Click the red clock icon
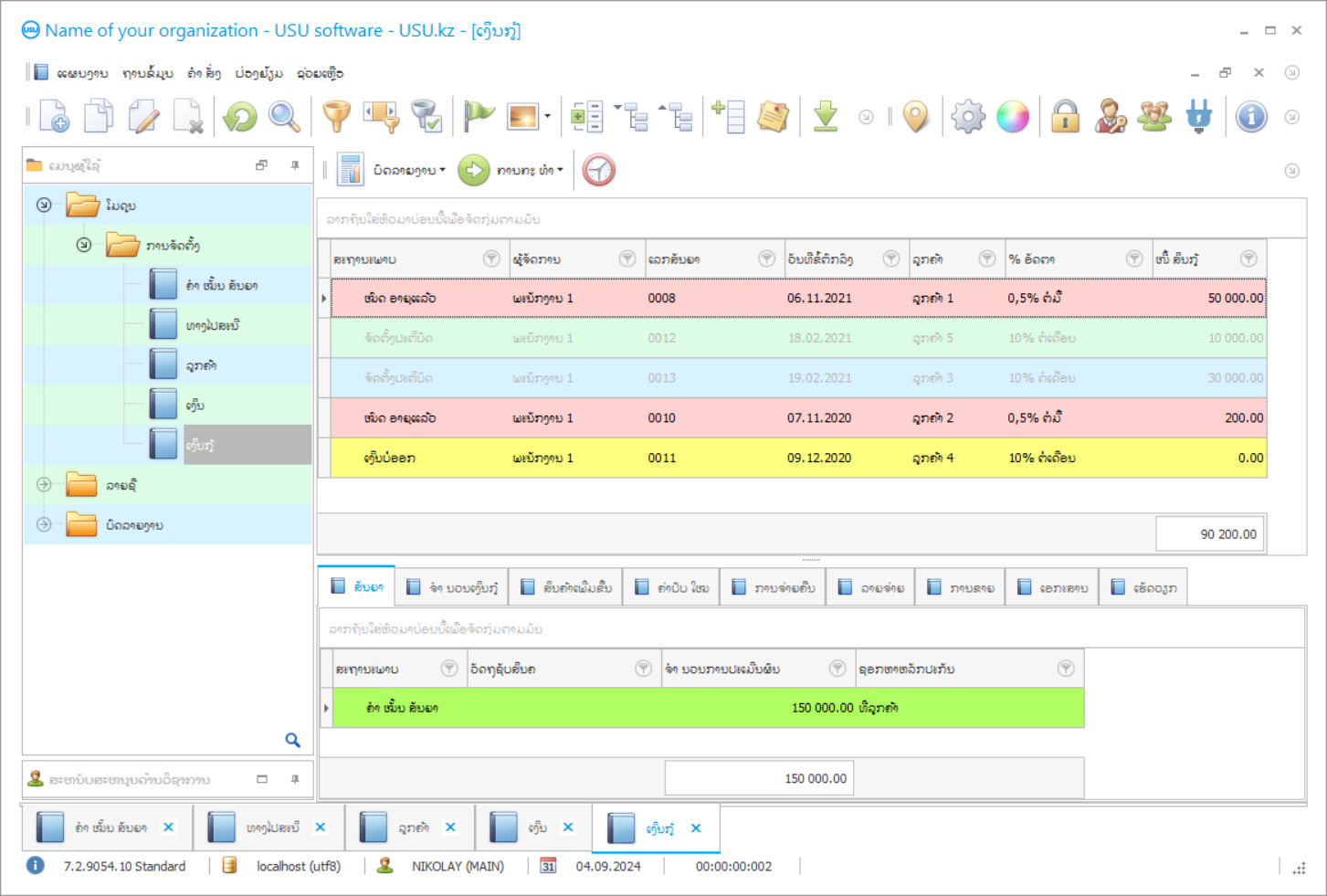 (599, 170)
